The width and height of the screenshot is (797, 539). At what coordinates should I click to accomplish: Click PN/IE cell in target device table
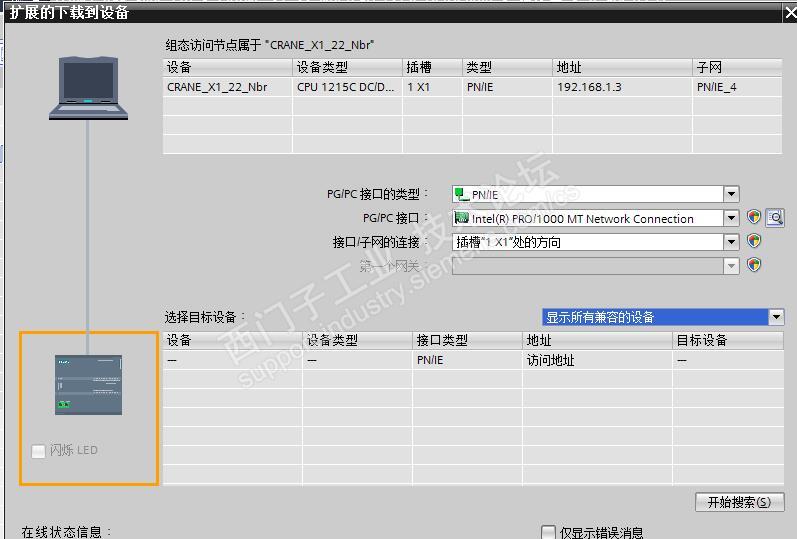coord(467,360)
